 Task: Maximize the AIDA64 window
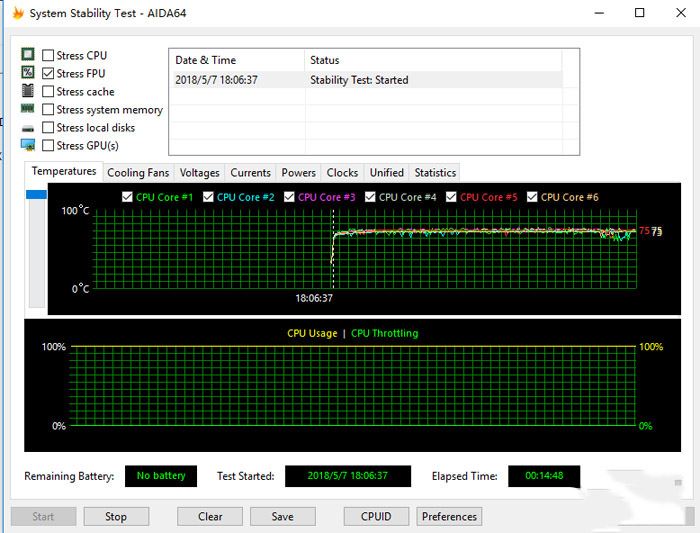tap(639, 13)
